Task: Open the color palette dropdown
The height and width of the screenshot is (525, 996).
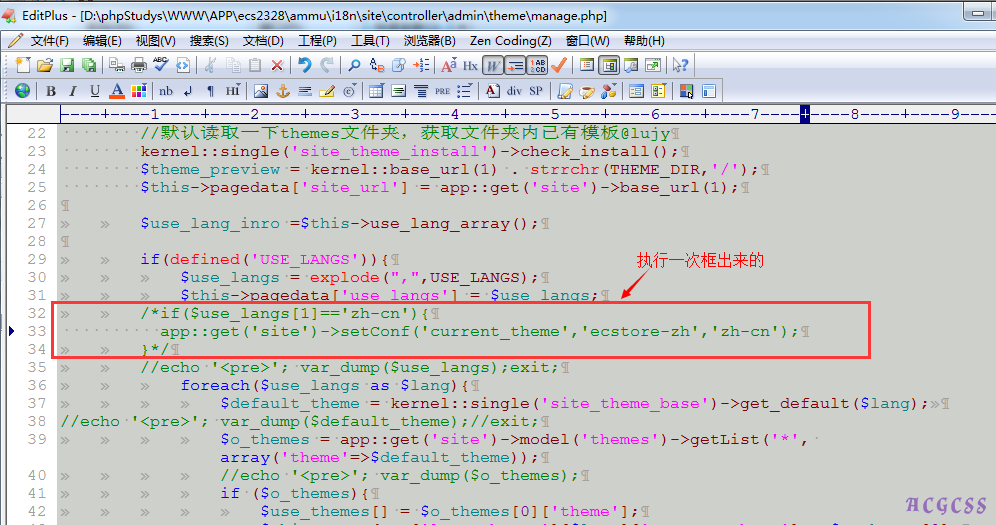Action: [140, 91]
